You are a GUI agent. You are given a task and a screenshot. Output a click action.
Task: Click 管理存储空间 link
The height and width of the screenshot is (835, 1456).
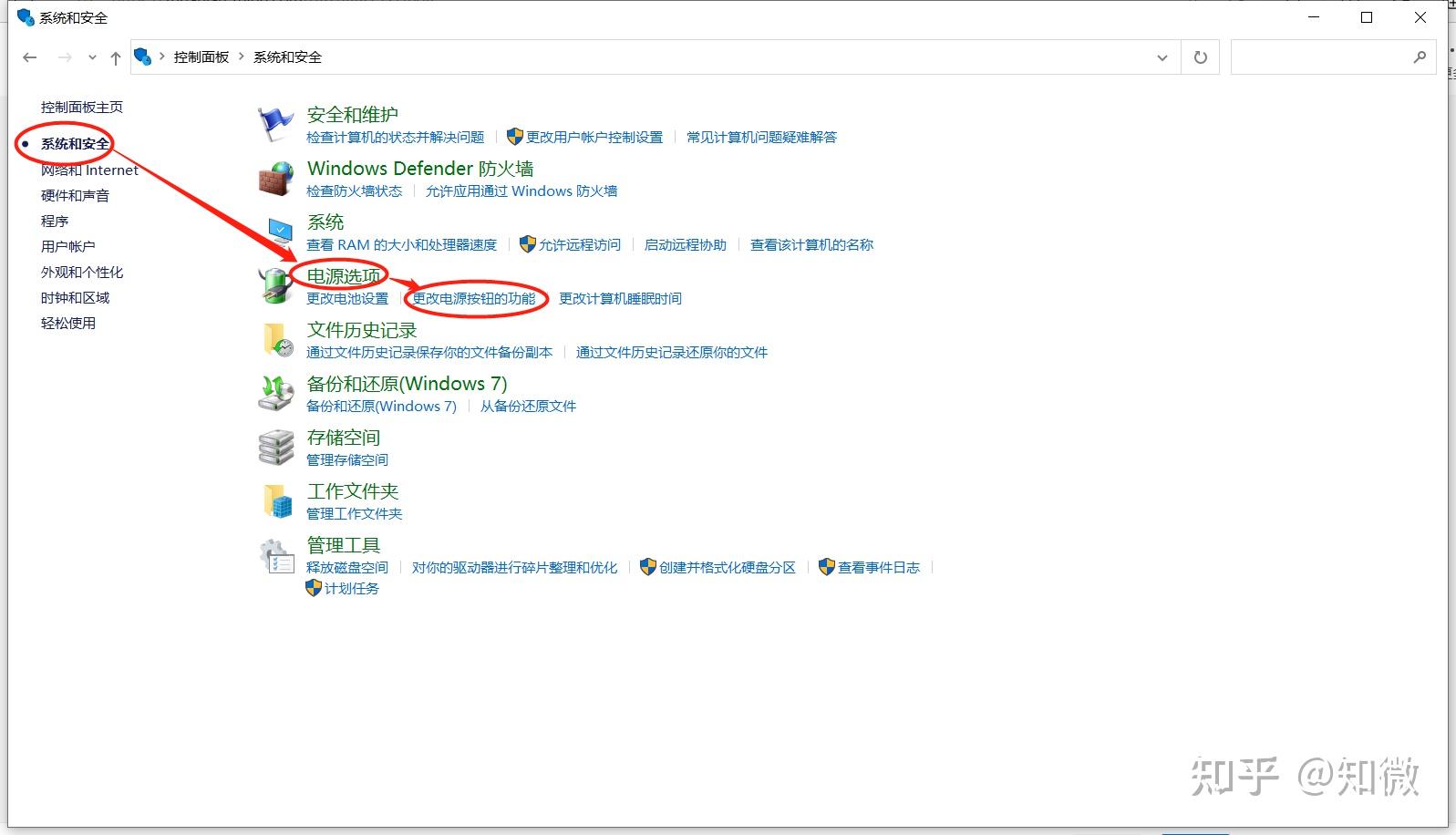point(347,459)
